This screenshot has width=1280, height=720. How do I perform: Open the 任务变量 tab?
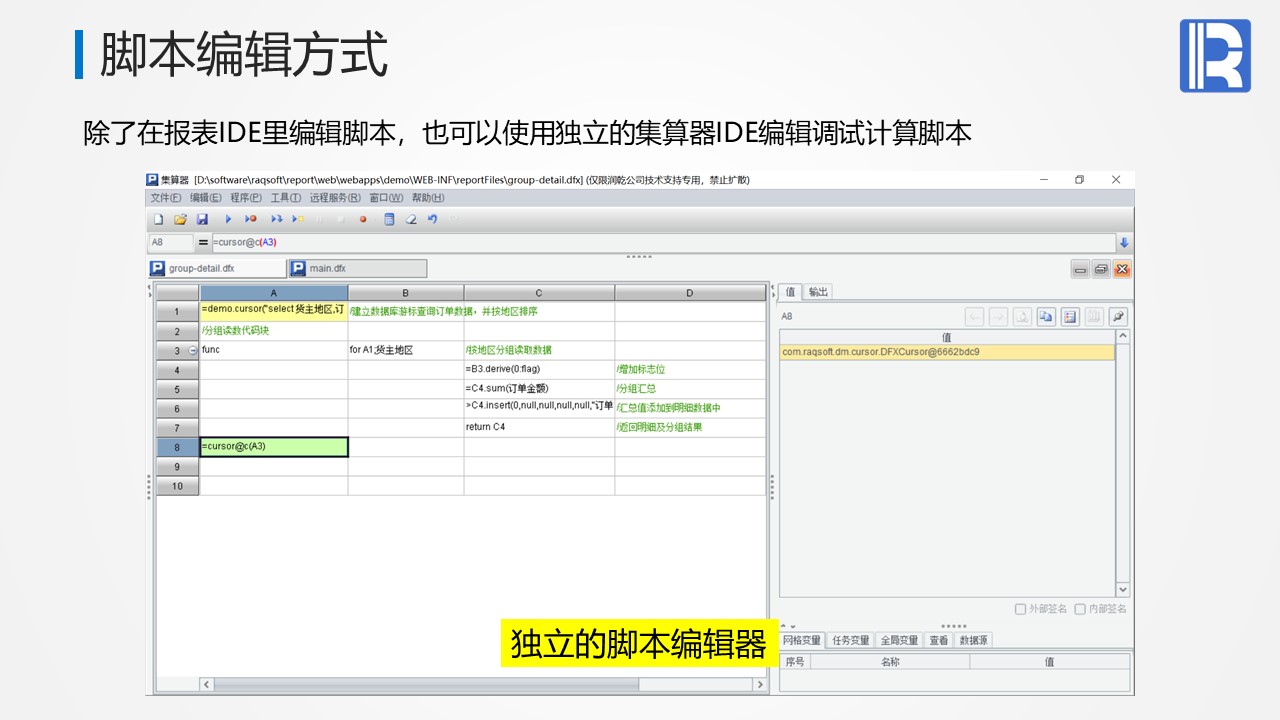pyautogui.click(x=851, y=640)
